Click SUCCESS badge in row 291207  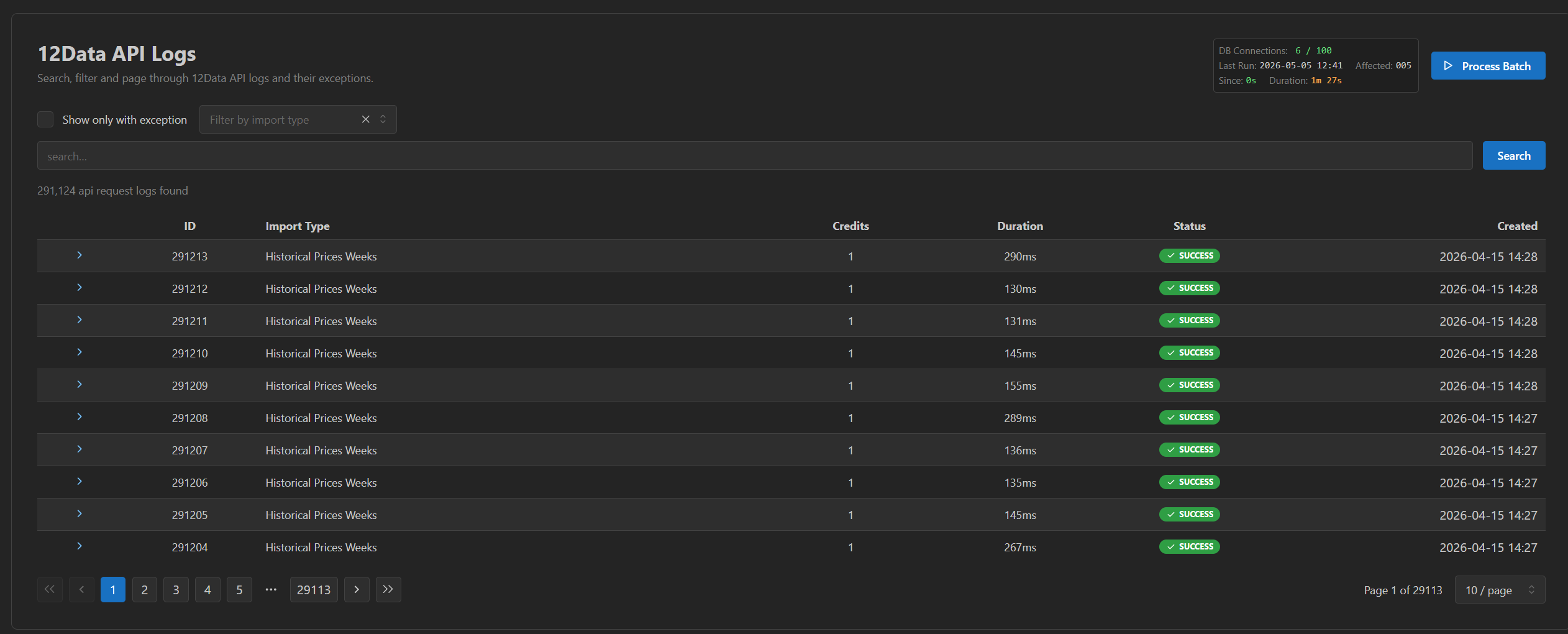click(x=1189, y=449)
